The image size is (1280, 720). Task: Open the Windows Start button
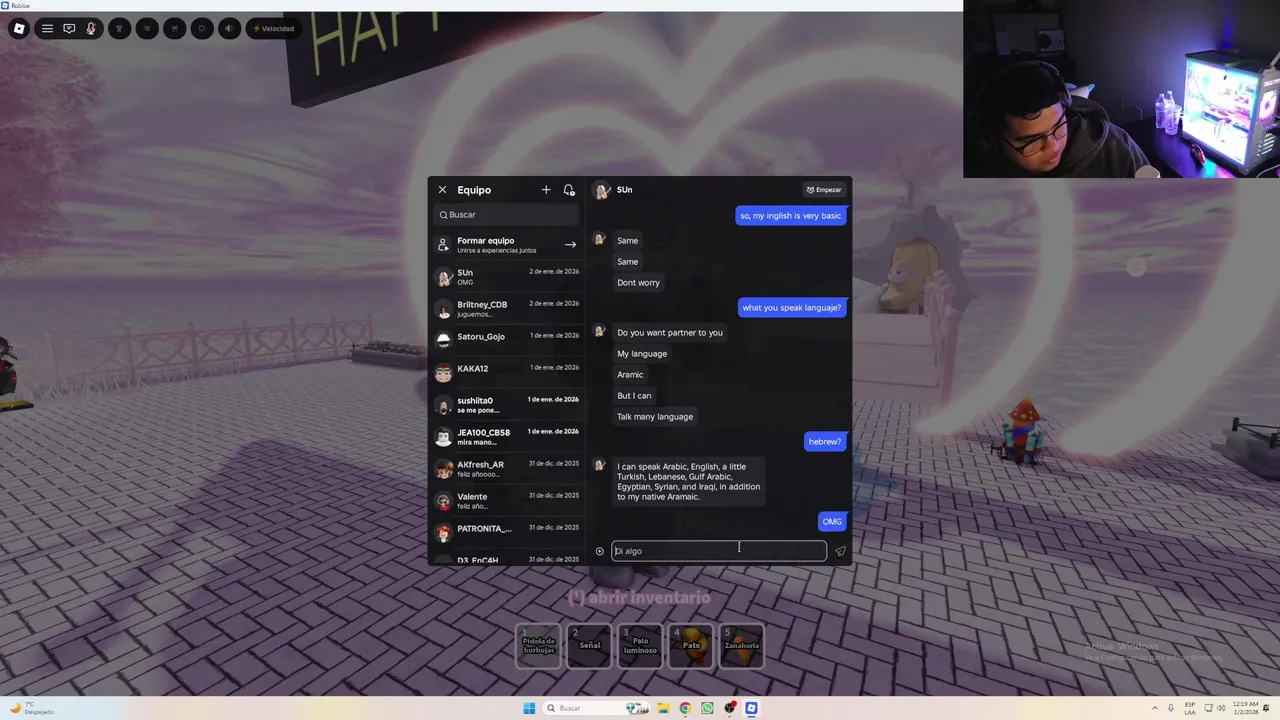pos(529,708)
